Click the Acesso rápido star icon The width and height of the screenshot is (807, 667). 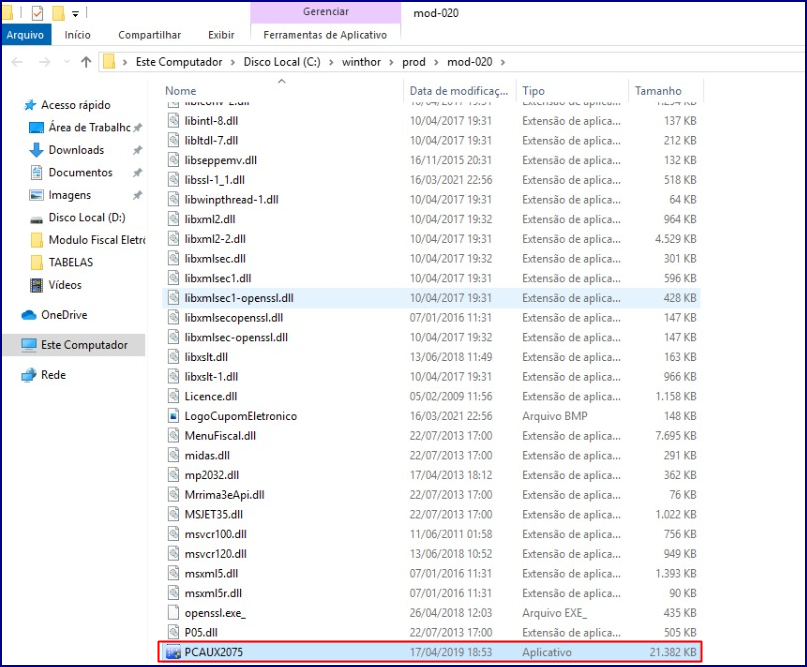coord(30,105)
